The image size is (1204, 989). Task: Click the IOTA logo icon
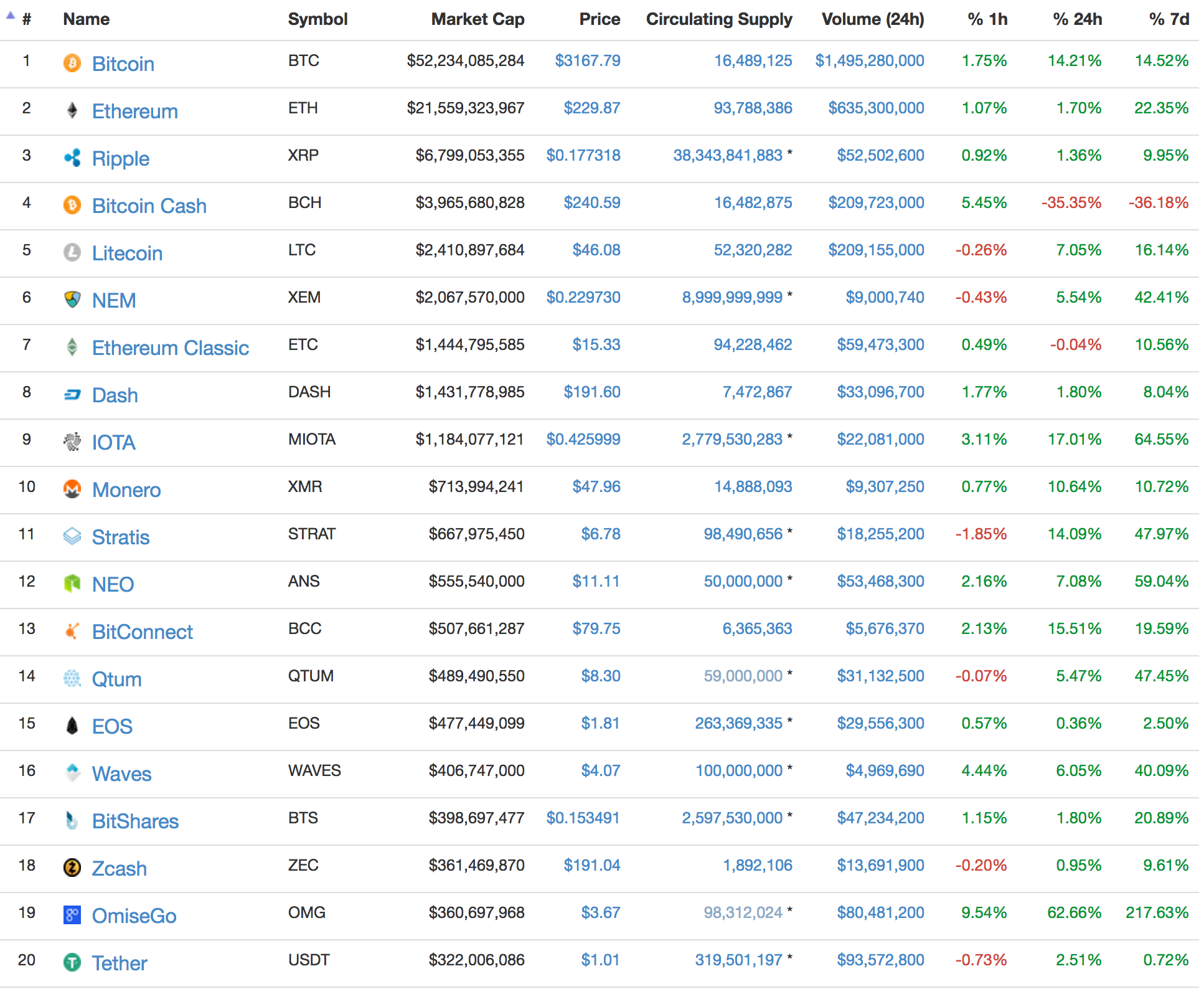point(72,442)
